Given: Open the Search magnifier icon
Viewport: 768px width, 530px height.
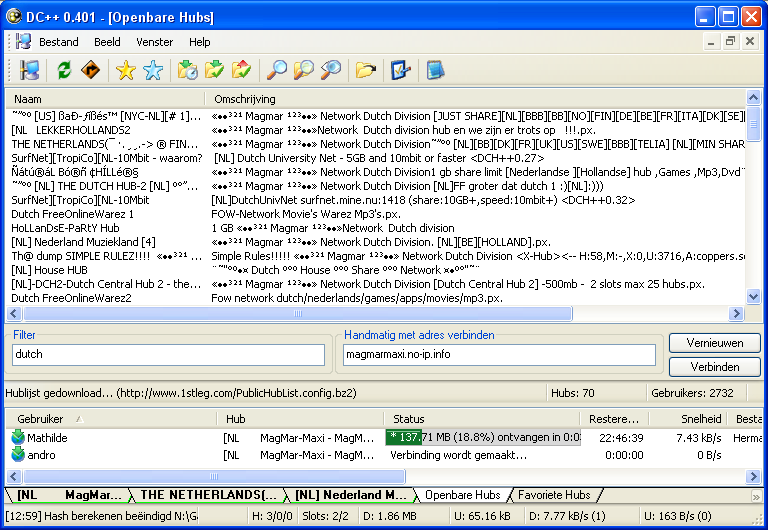Looking at the screenshot, I should [277, 70].
